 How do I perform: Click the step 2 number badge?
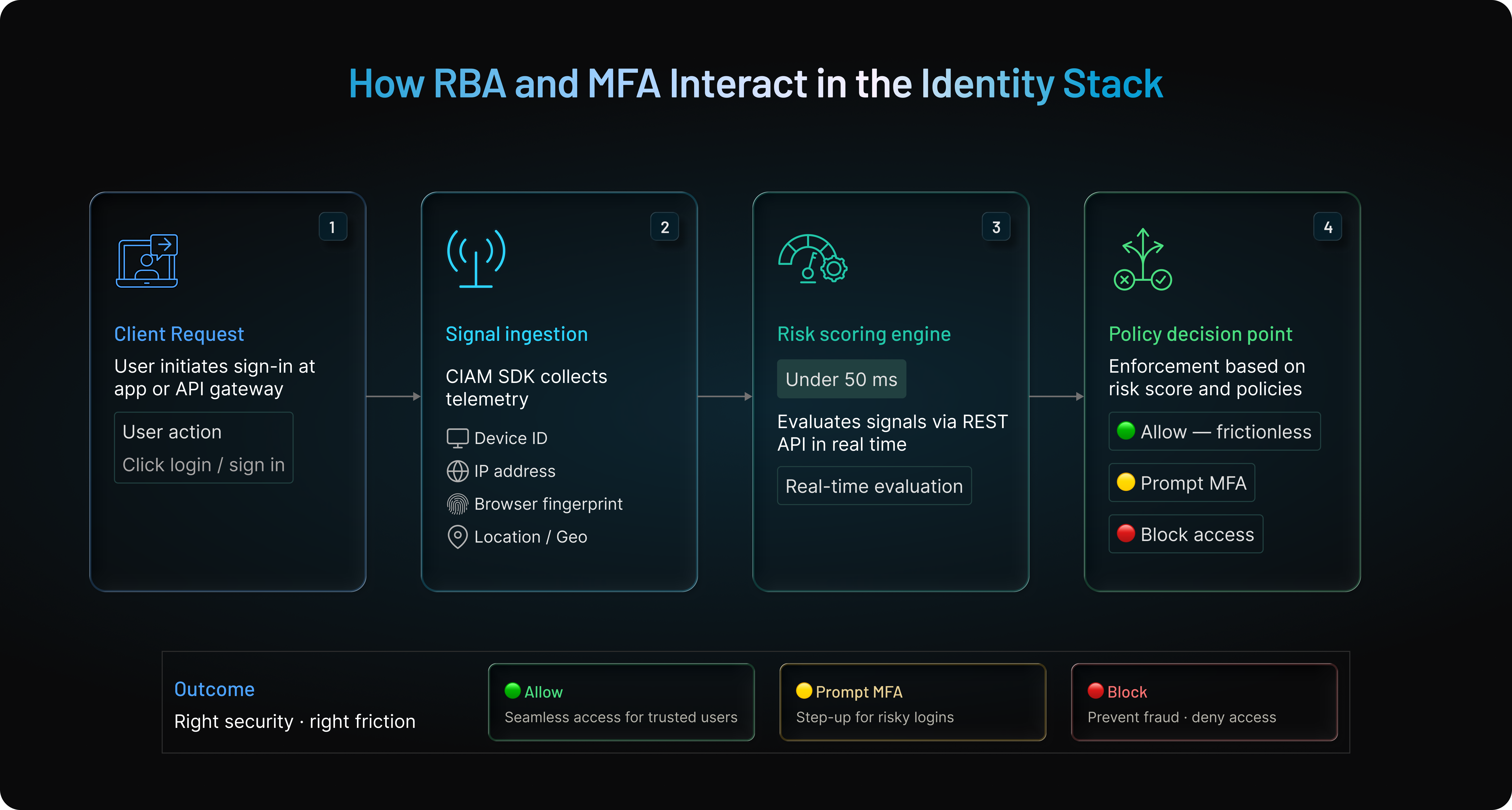664,227
